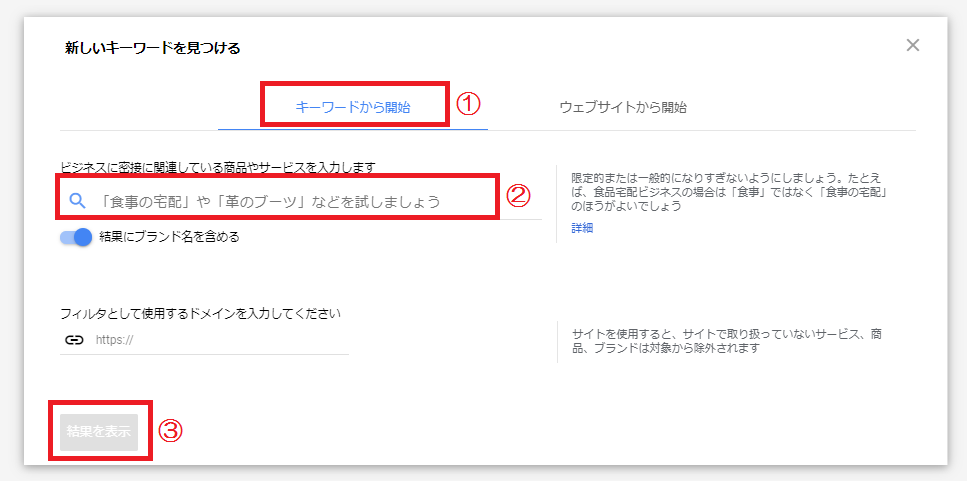Click the 結果を表示 button
This screenshot has height=481, width=967.
99,432
